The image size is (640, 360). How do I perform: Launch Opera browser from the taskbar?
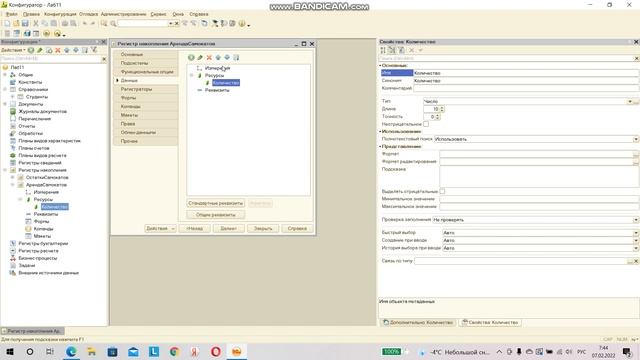(216, 351)
